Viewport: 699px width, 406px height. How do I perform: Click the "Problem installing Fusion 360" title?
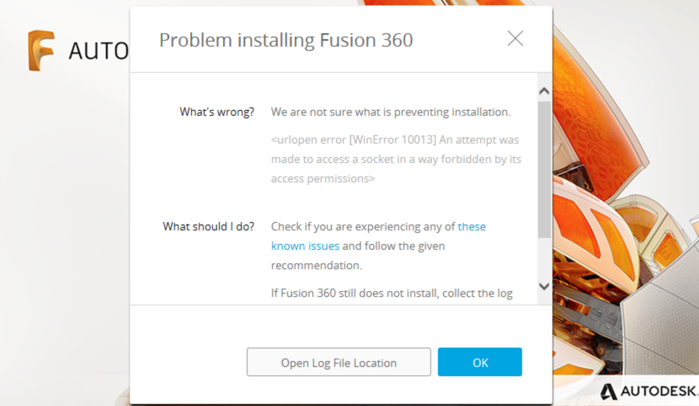coord(286,40)
